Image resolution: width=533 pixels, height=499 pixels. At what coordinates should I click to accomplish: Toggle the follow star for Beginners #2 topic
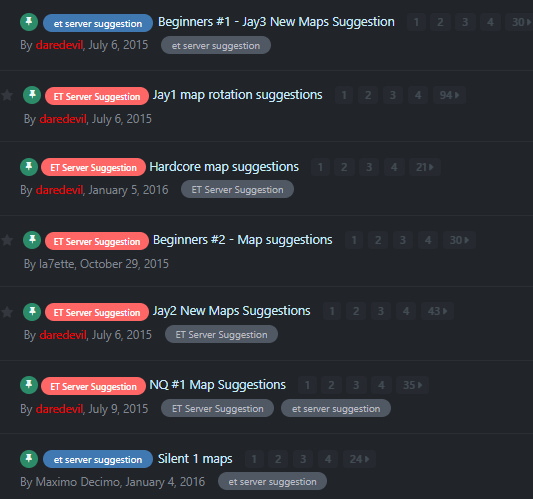pos(7,240)
